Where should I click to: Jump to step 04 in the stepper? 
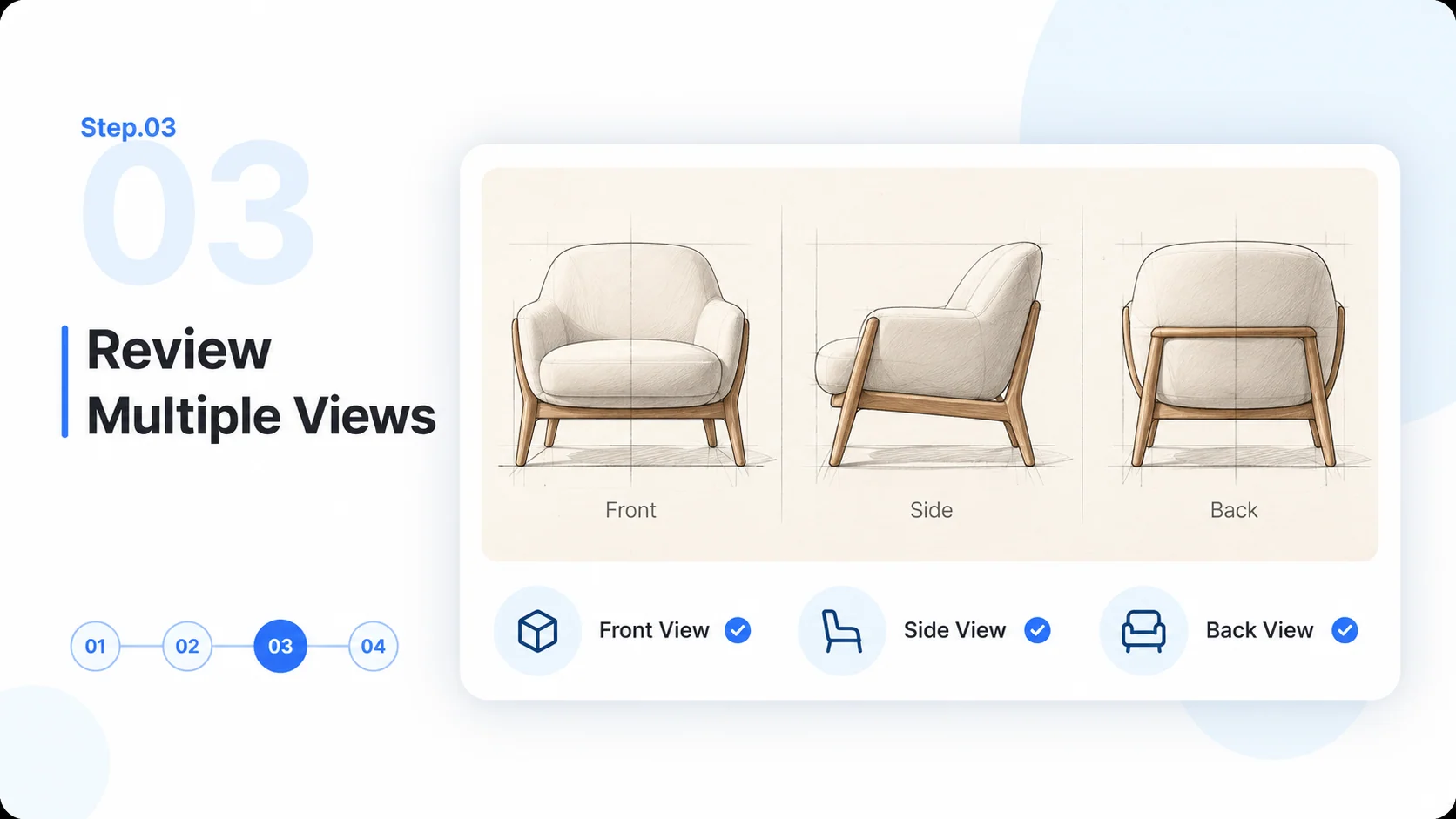click(x=374, y=646)
